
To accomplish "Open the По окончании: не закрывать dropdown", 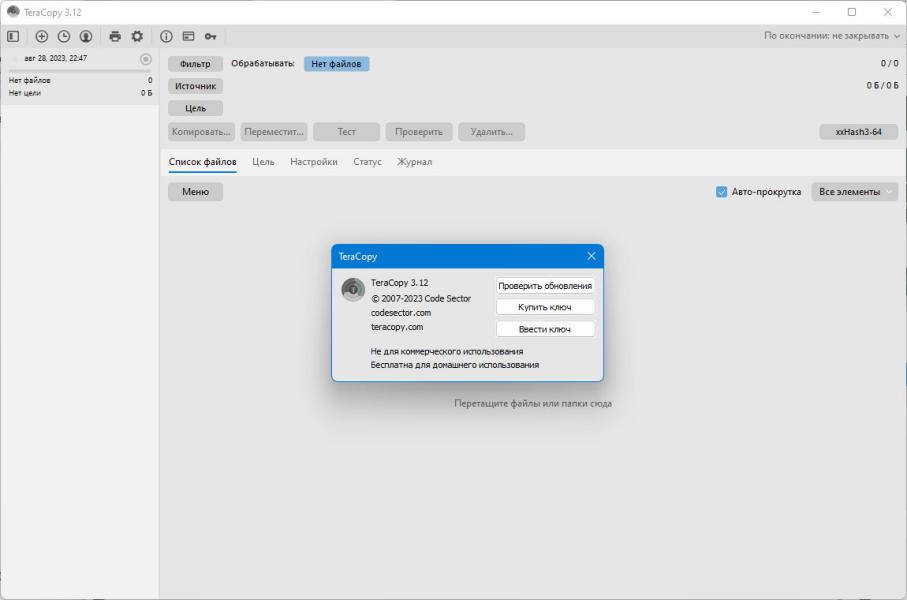I will coord(832,36).
